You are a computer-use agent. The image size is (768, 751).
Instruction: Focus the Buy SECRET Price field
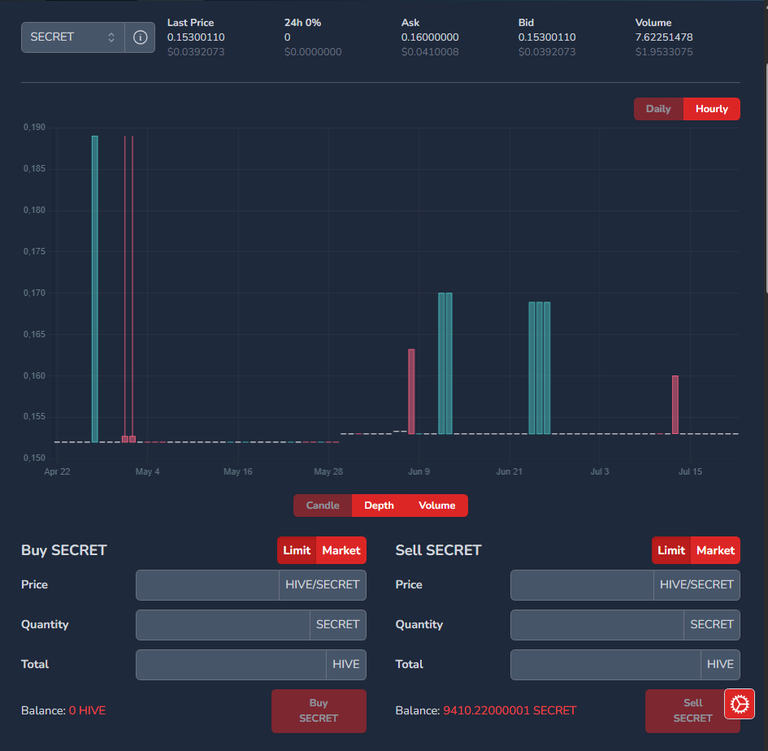point(208,585)
